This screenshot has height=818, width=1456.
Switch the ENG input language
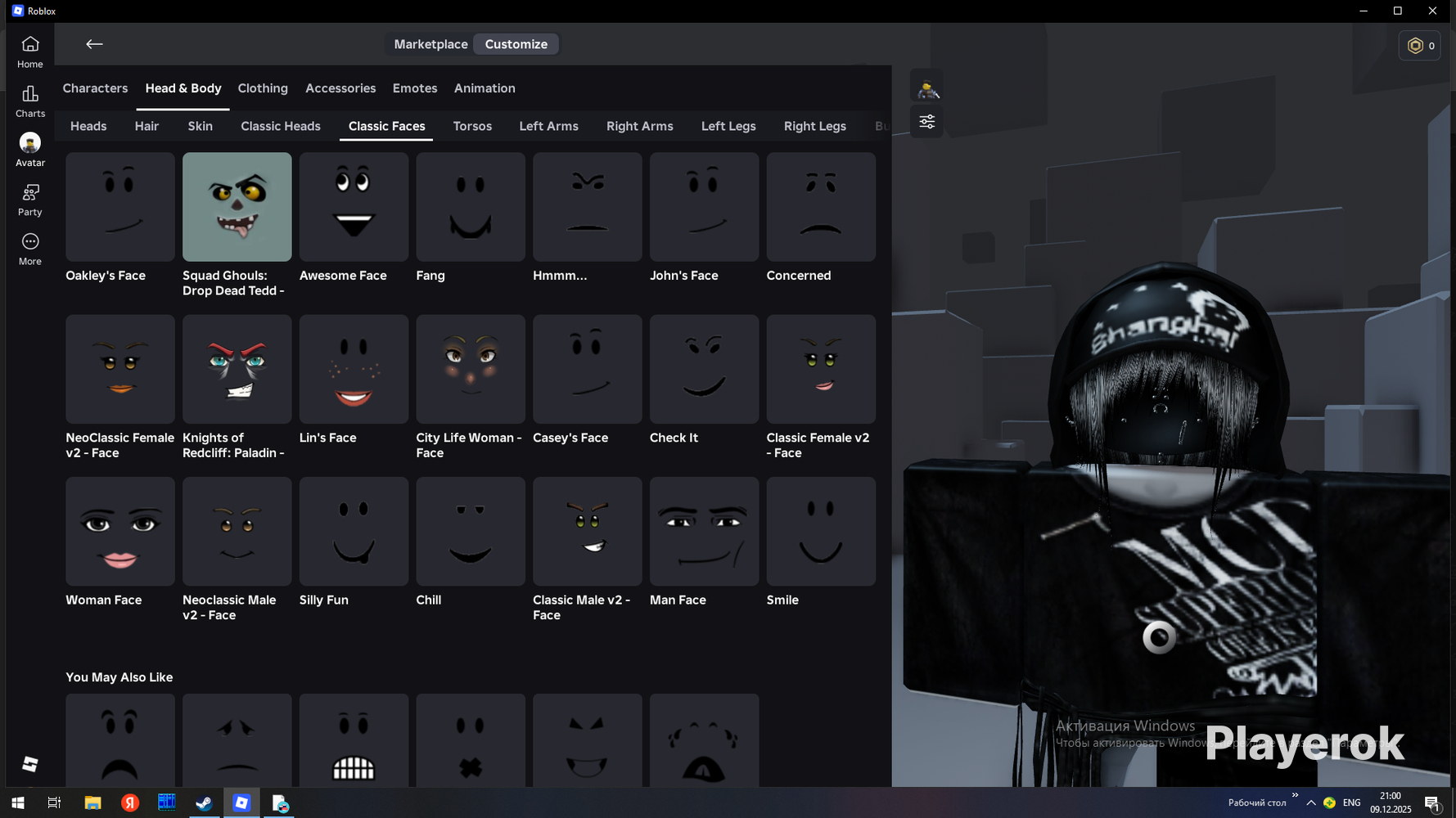tap(1352, 803)
